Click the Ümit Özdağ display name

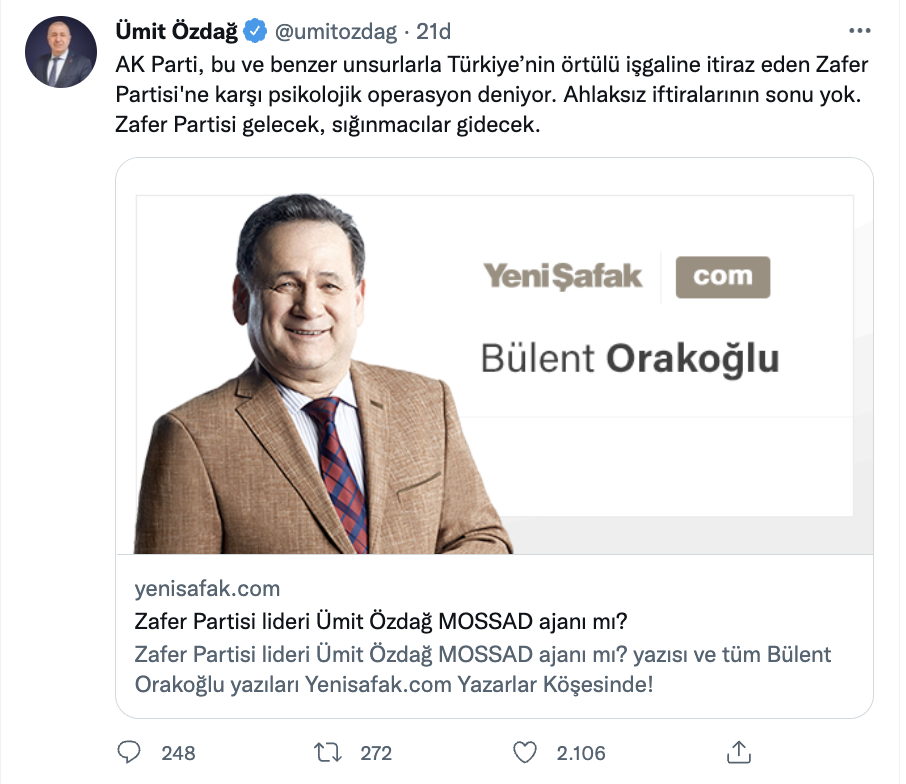pos(177,32)
